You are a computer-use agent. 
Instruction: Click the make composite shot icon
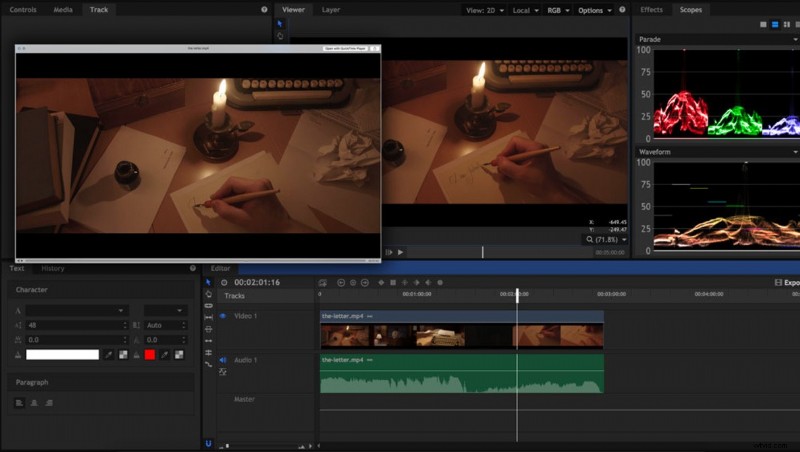click(x=322, y=283)
